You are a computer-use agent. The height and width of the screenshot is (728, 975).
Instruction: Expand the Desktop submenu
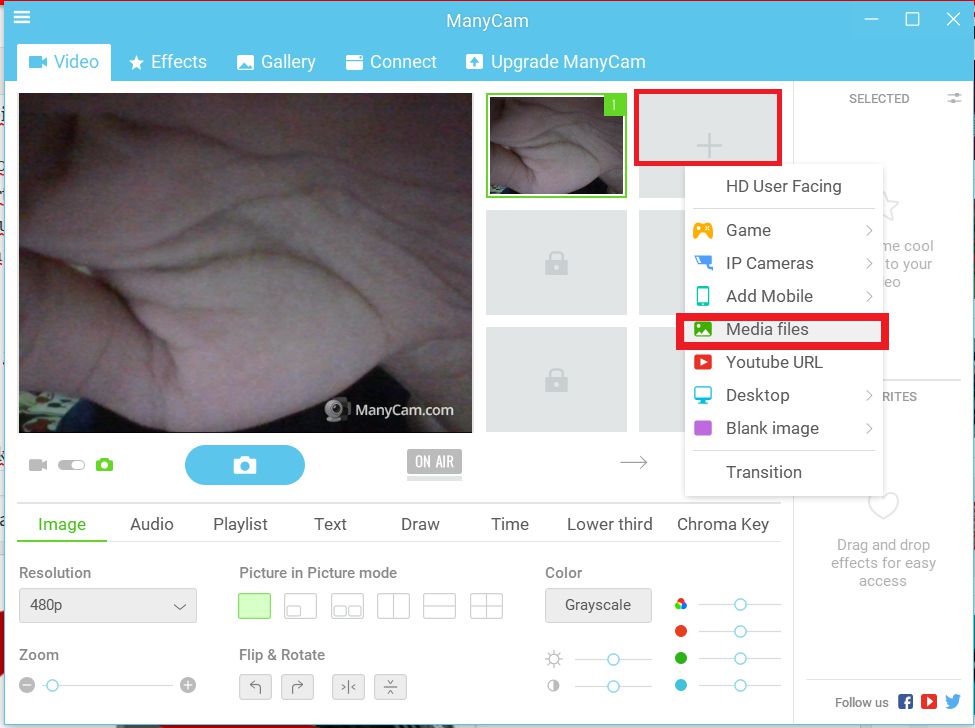point(783,395)
